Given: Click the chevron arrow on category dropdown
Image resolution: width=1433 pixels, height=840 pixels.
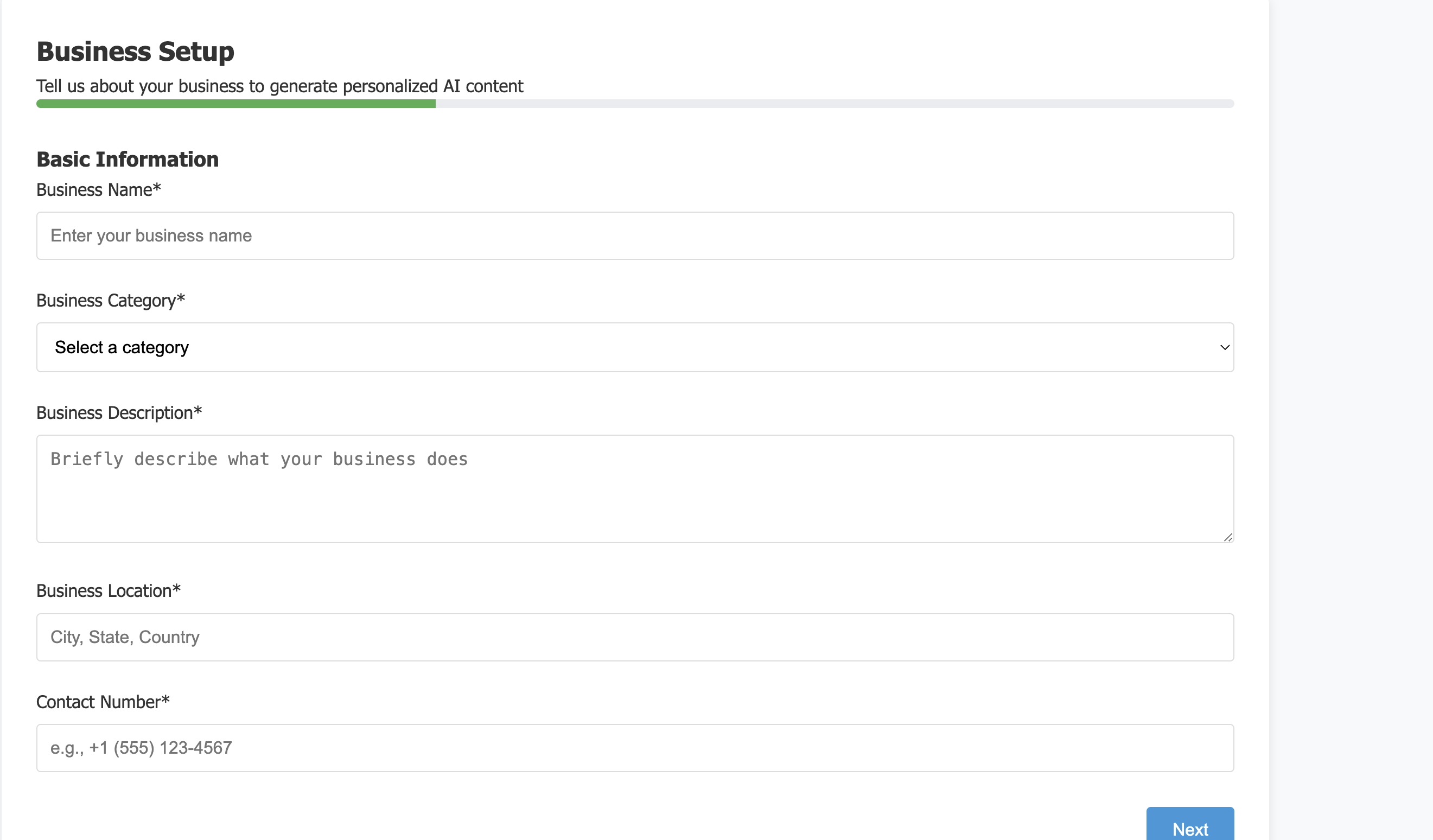Looking at the screenshot, I should click(1224, 347).
